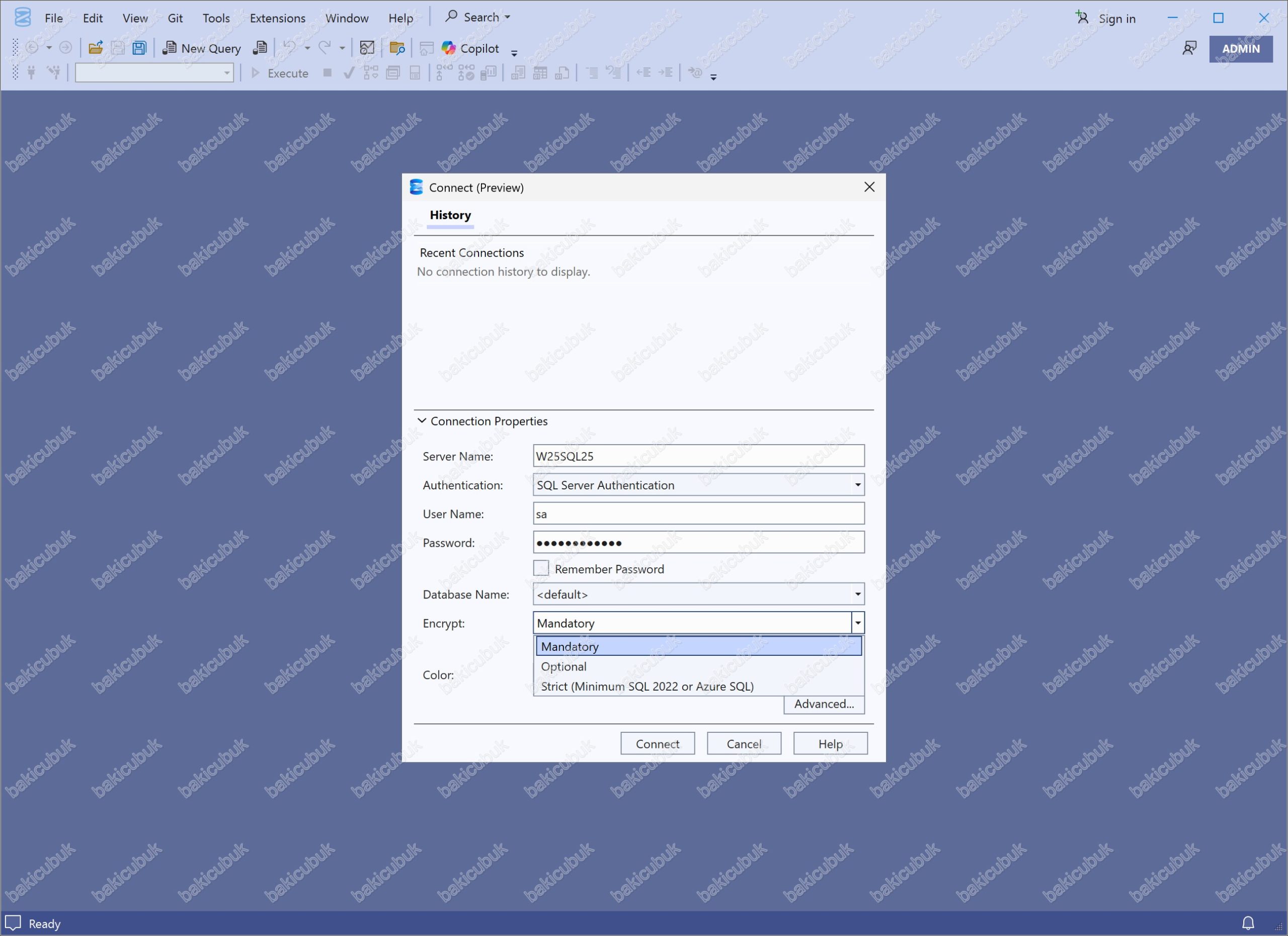Open the Activity Monitor chart icon

[367, 48]
